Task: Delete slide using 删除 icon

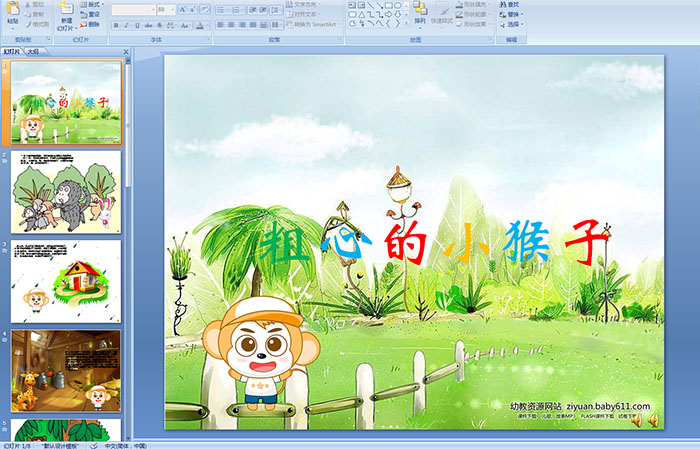Action: click(89, 25)
